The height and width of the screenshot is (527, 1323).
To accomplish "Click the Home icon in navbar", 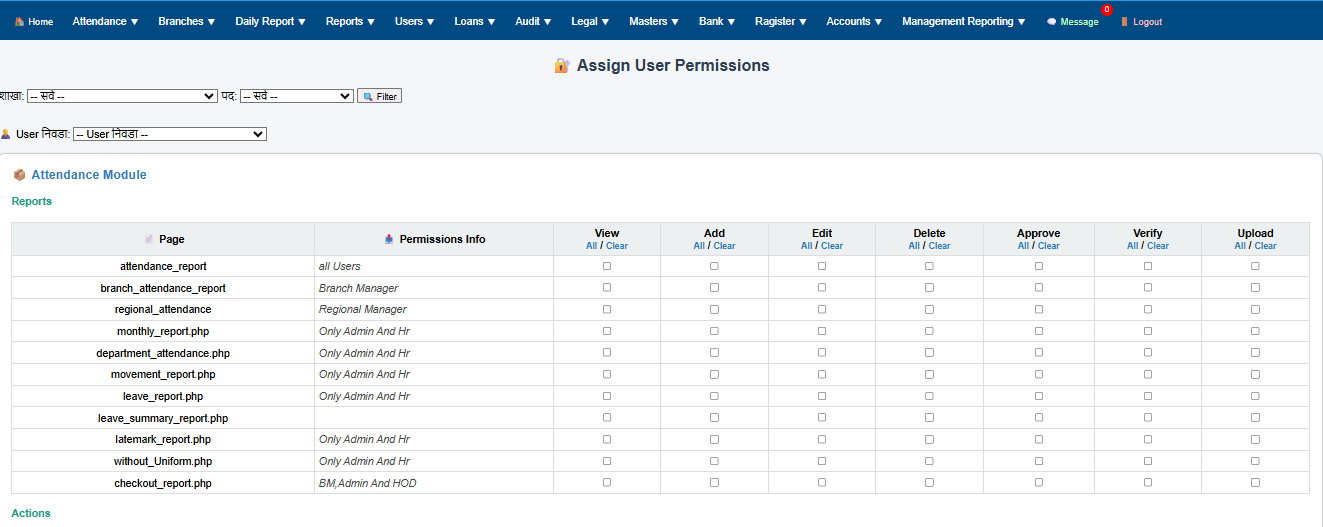I will (19, 22).
